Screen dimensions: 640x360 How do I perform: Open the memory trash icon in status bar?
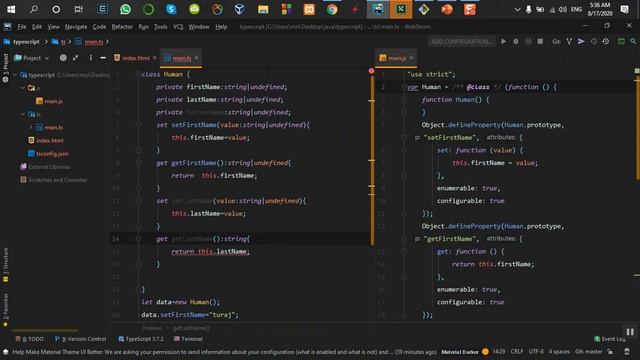point(627,351)
